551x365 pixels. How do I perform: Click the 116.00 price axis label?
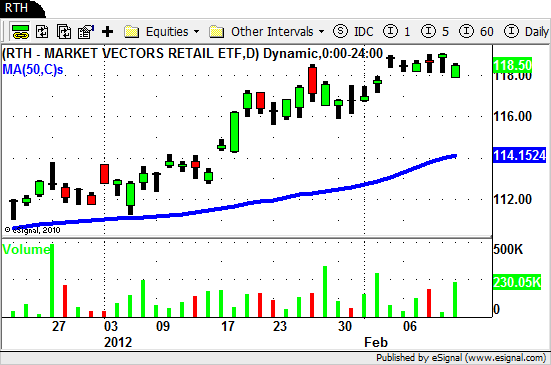pyautogui.click(x=513, y=116)
